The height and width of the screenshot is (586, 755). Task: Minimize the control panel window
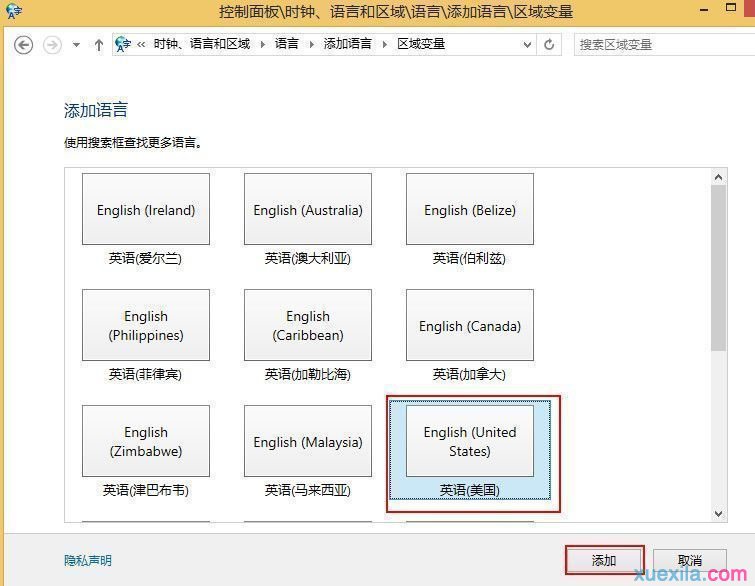(x=704, y=10)
